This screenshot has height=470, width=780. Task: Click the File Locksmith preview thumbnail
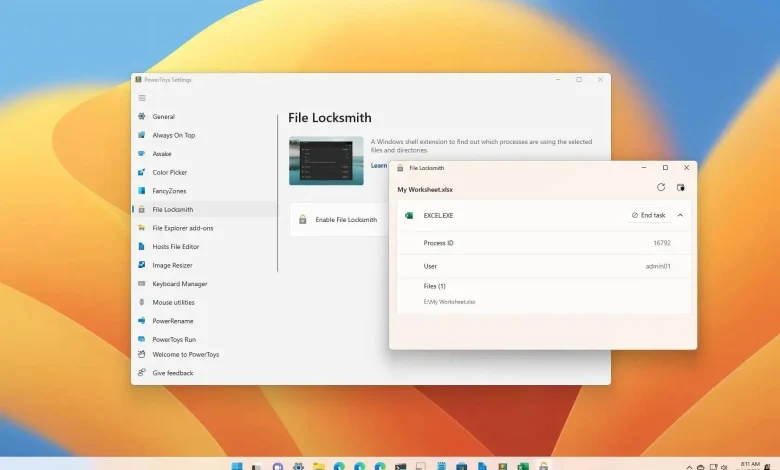pyautogui.click(x=326, y=161)
